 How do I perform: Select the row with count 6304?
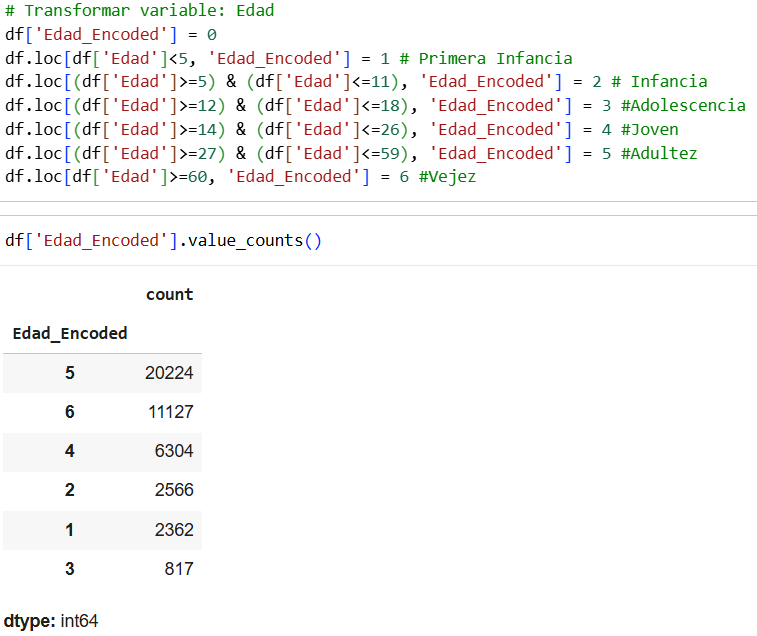click(x=102, y=451)
